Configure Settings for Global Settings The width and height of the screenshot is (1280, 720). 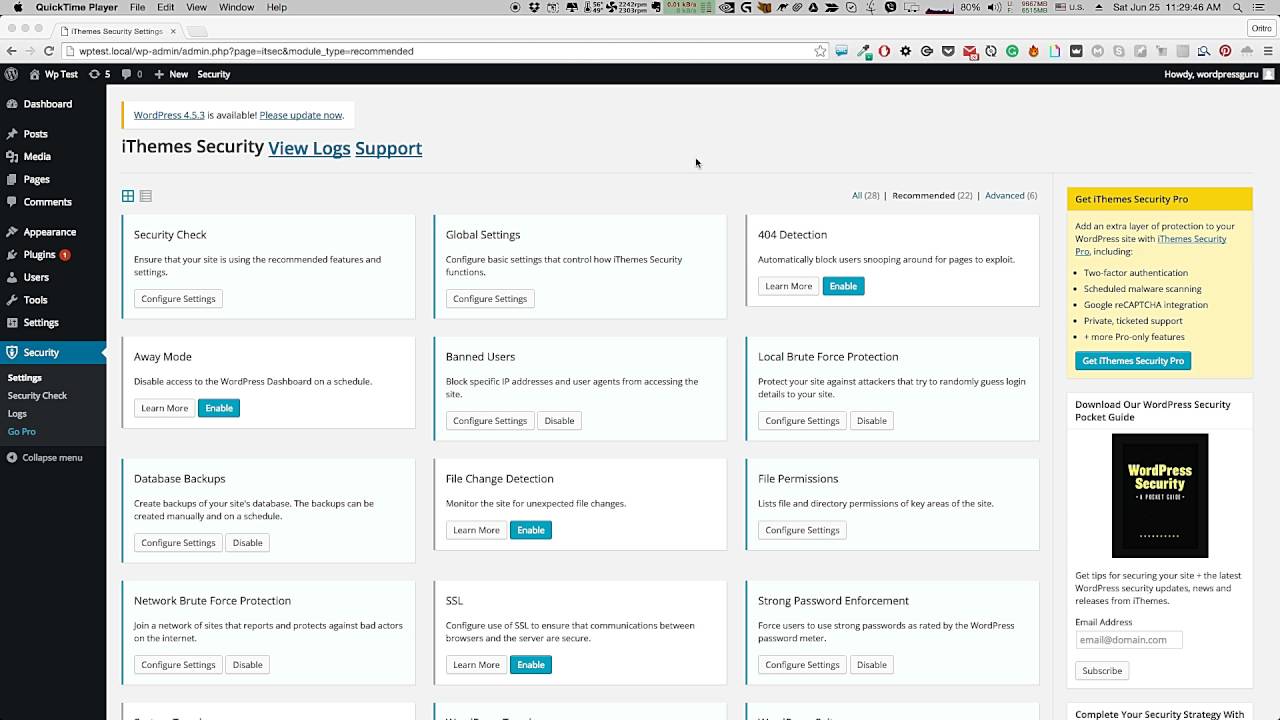(490, 299)
